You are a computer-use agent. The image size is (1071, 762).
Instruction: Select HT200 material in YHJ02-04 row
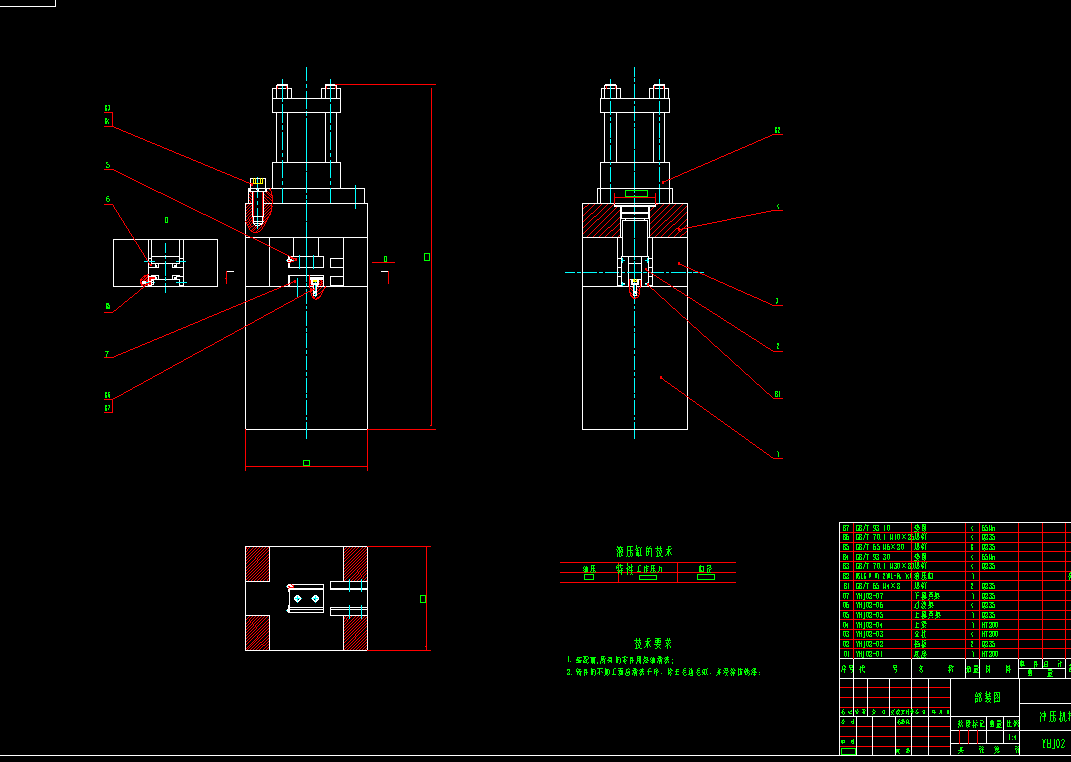989,625
